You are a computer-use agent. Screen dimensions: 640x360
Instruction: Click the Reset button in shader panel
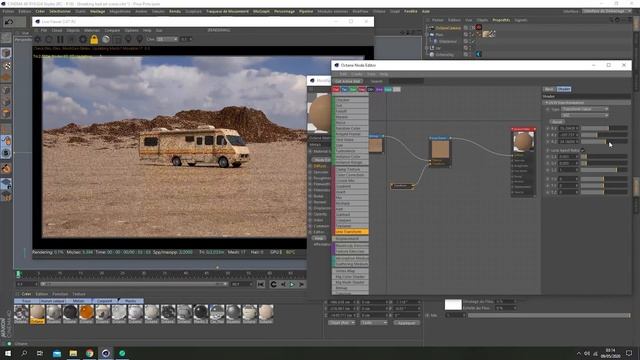(x=556, y=122)
